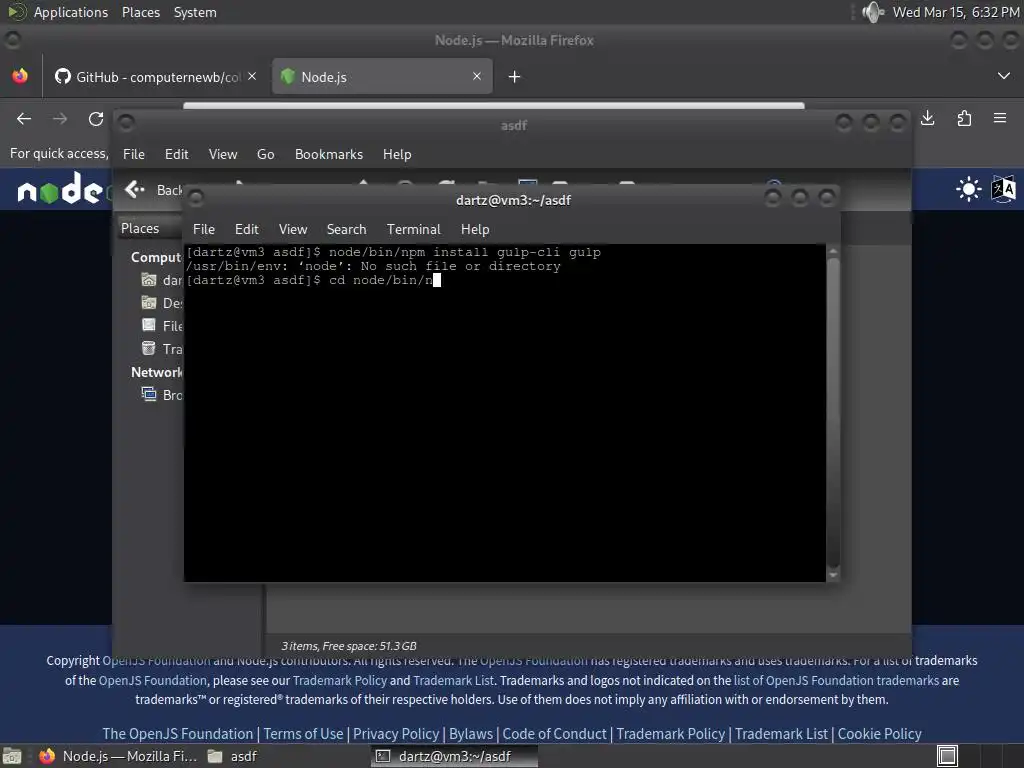Expand the list all tabs chevron
Viewport: 1024px width, 768px height.
point(1004,76)
